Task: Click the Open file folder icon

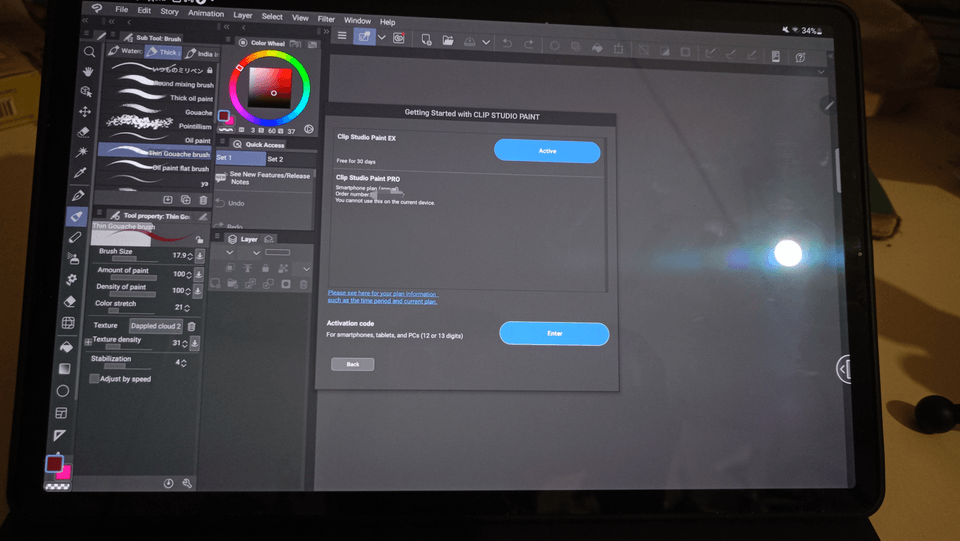Action: 448,40
